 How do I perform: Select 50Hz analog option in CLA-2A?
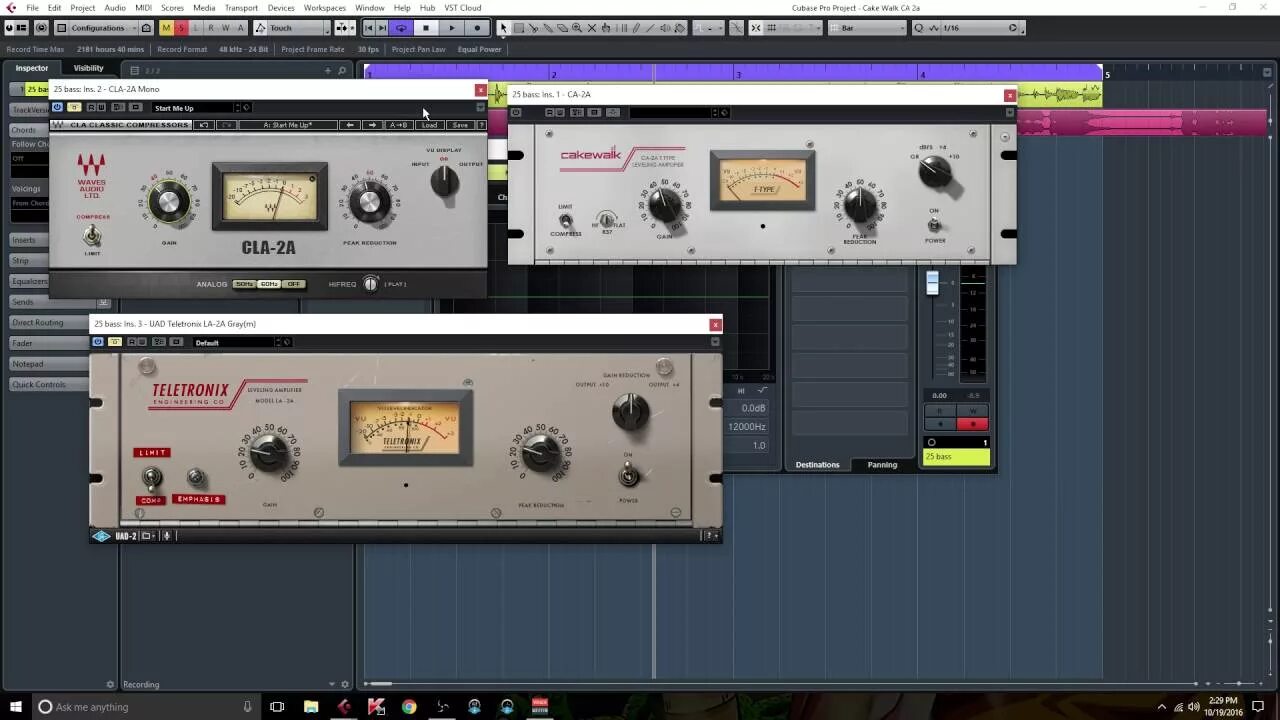click(x=244, y=284)
